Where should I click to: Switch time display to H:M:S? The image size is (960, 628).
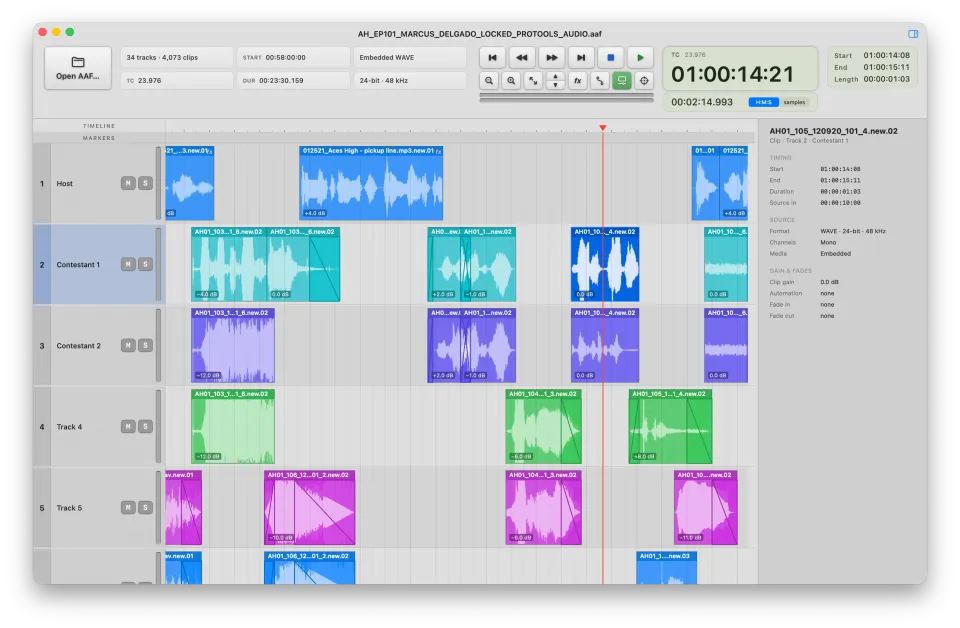point(763,102)
